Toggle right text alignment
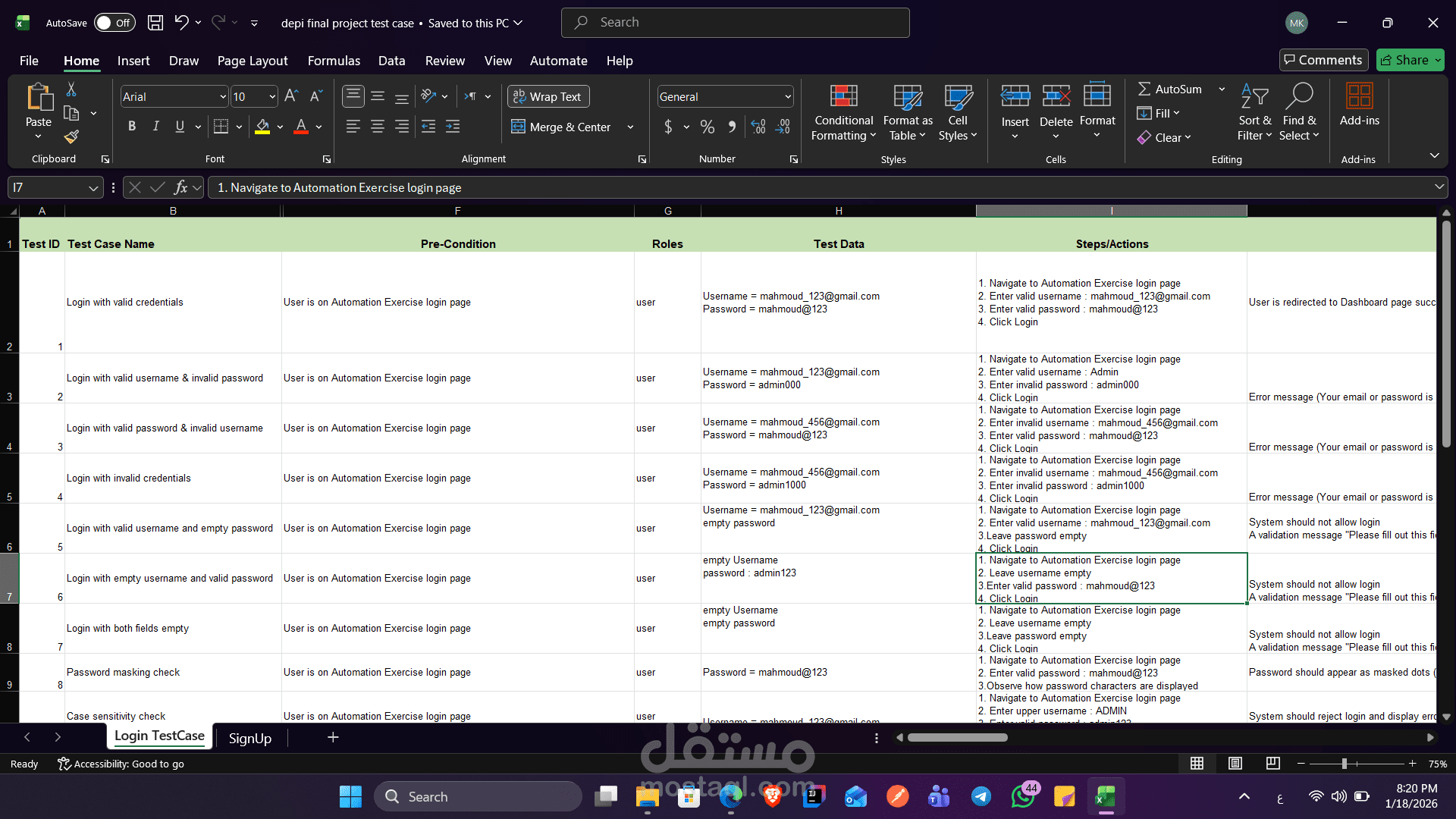Viewport: 1456px width, 819px height. click(402, 127)
